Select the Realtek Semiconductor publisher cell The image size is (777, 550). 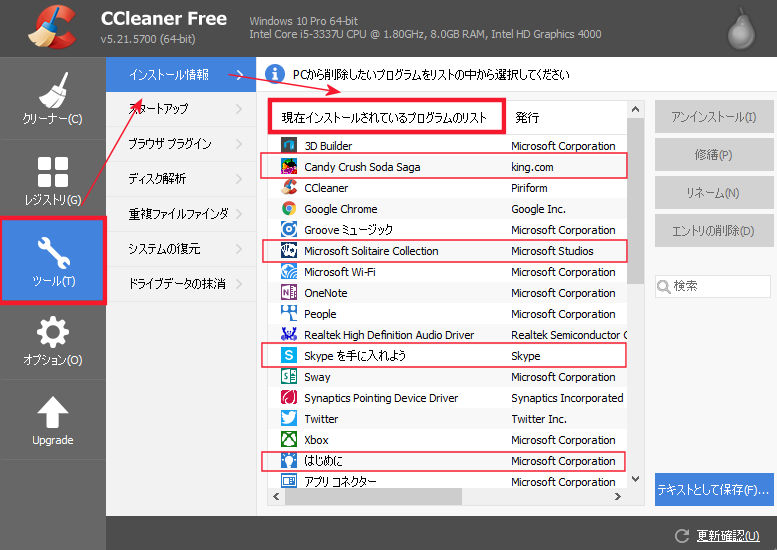[x=569, y=335]
